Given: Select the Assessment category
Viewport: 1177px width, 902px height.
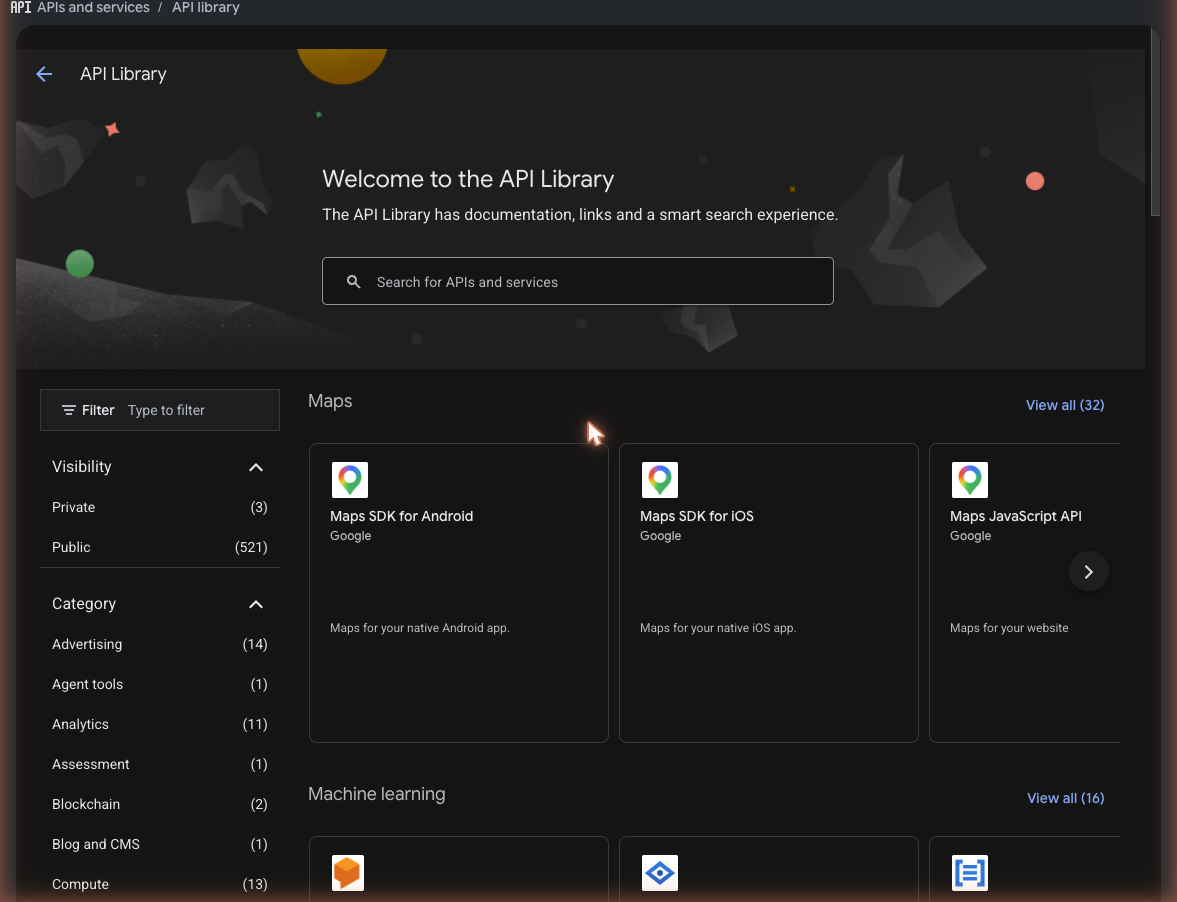Looking at the screenshot, I should [x=160, y=764].
